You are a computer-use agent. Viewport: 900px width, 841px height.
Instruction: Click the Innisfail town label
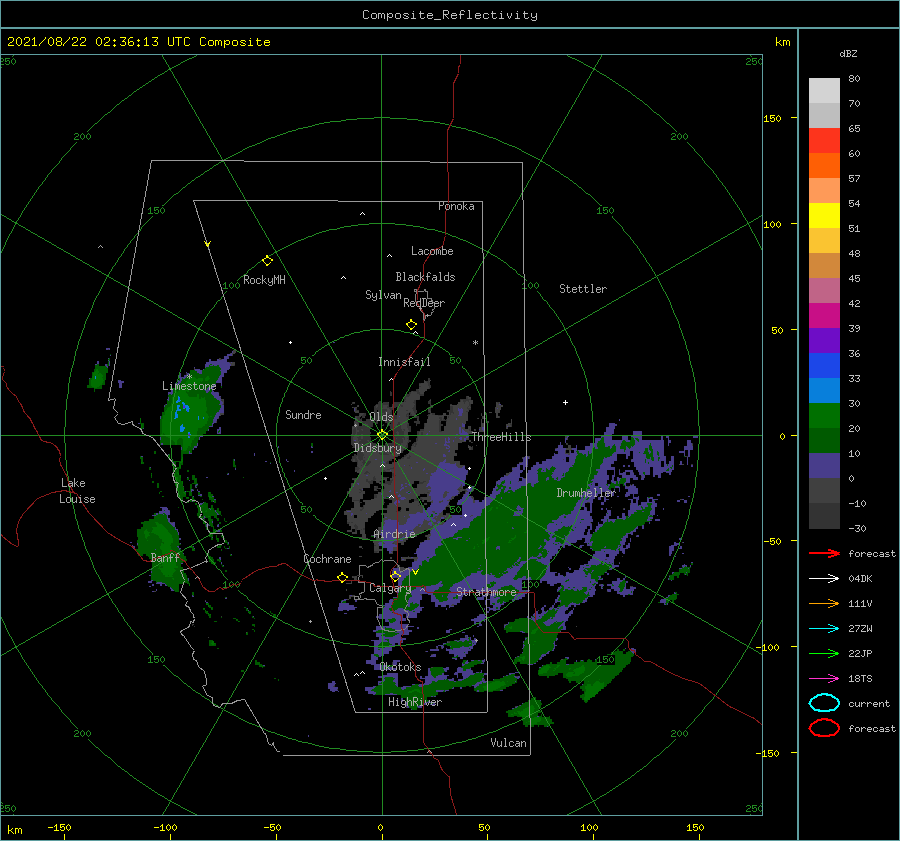tap(404, 362)
